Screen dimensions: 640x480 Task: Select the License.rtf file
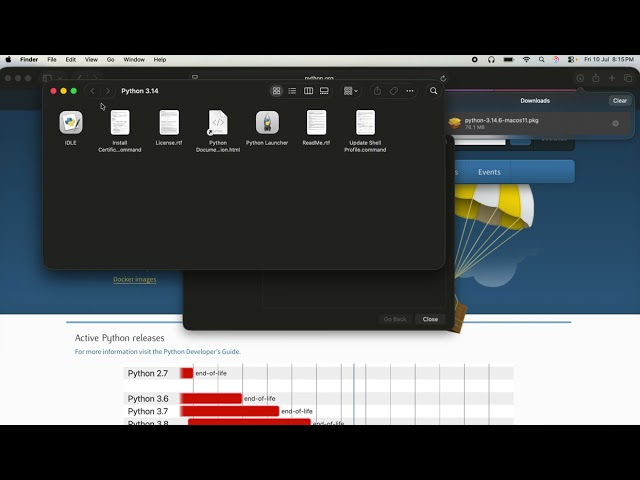[169, 122]
